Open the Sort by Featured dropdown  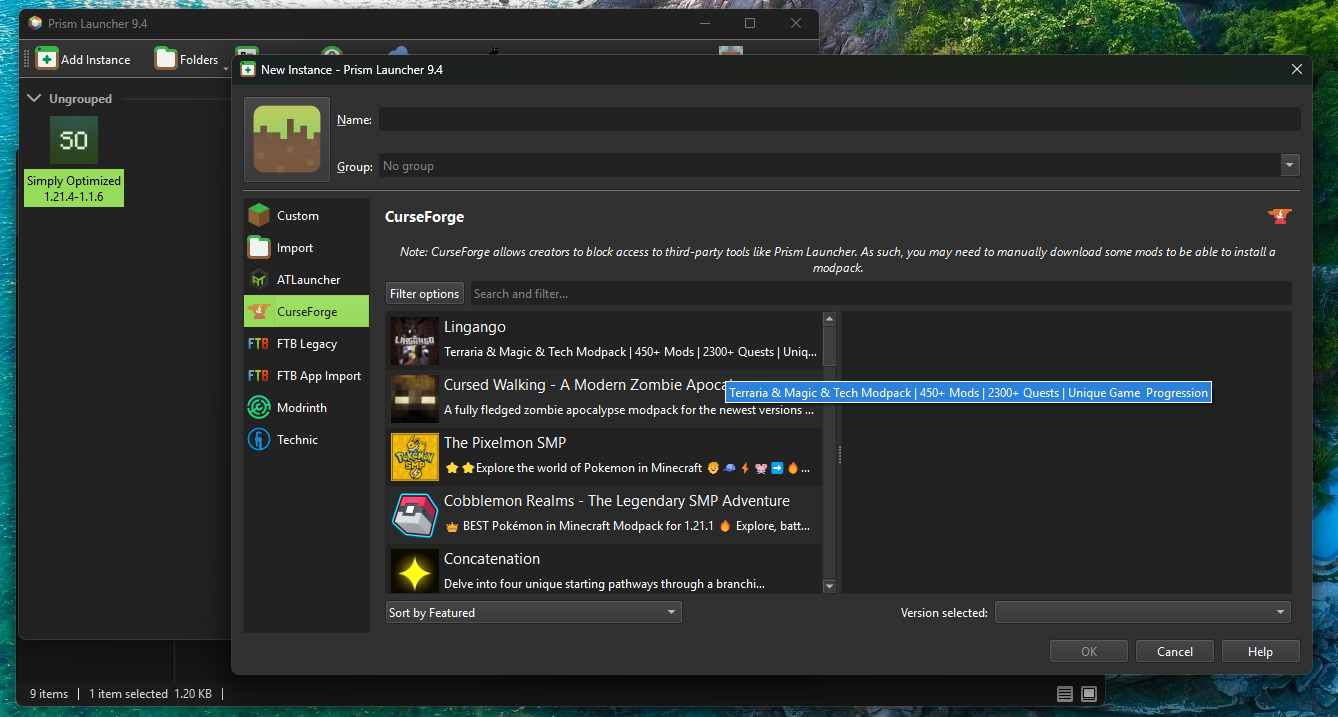[533, 612]
